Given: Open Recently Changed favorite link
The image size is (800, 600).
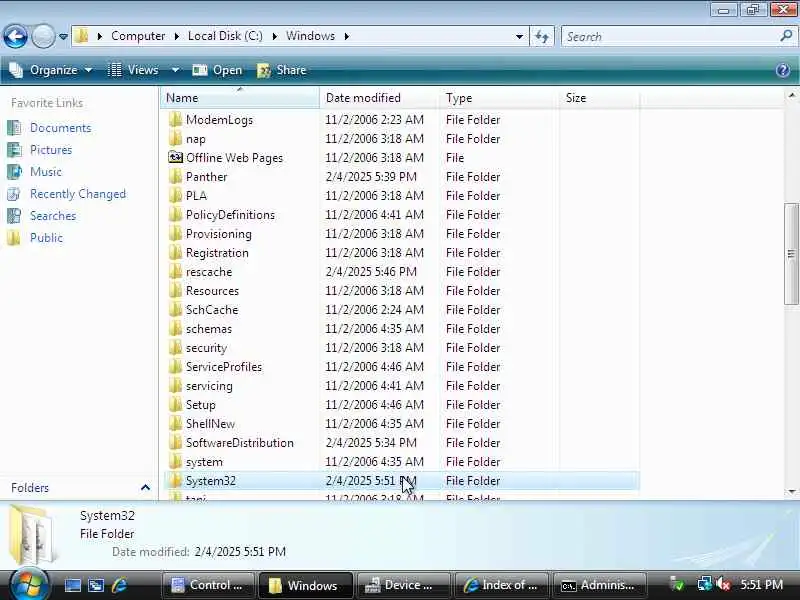Looking at the screenshot, I should pyautogui.click(x=78, y=194).
